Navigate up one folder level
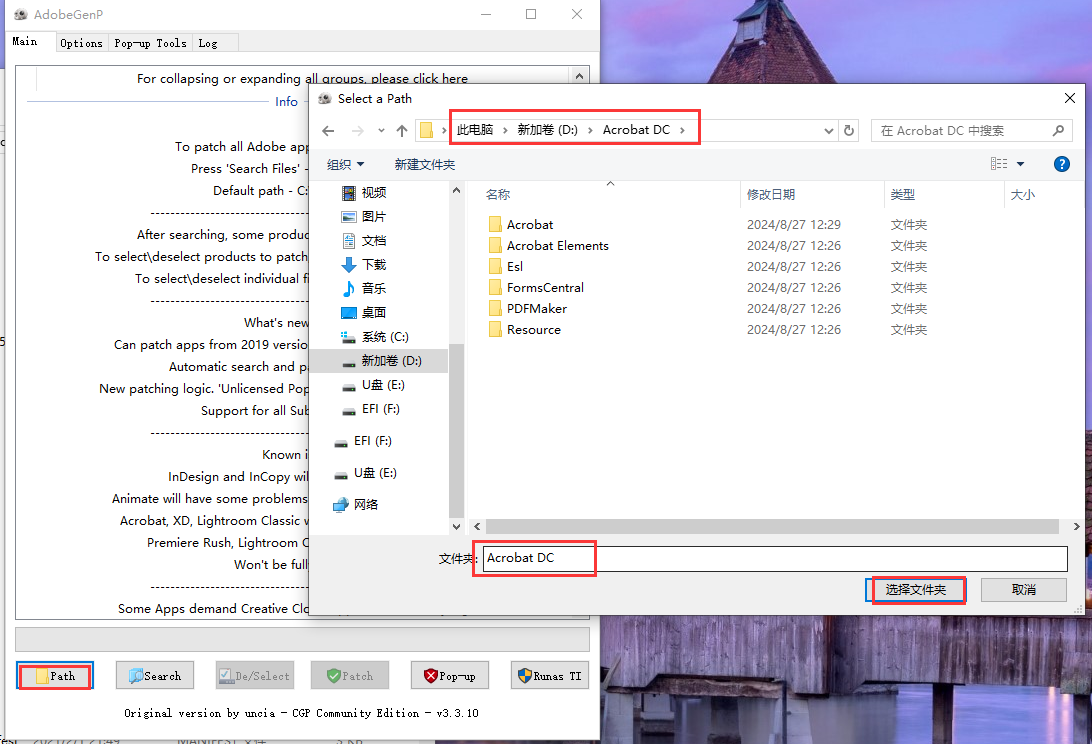This screenshot has height=744, width=1092. [x=401, y=130]
